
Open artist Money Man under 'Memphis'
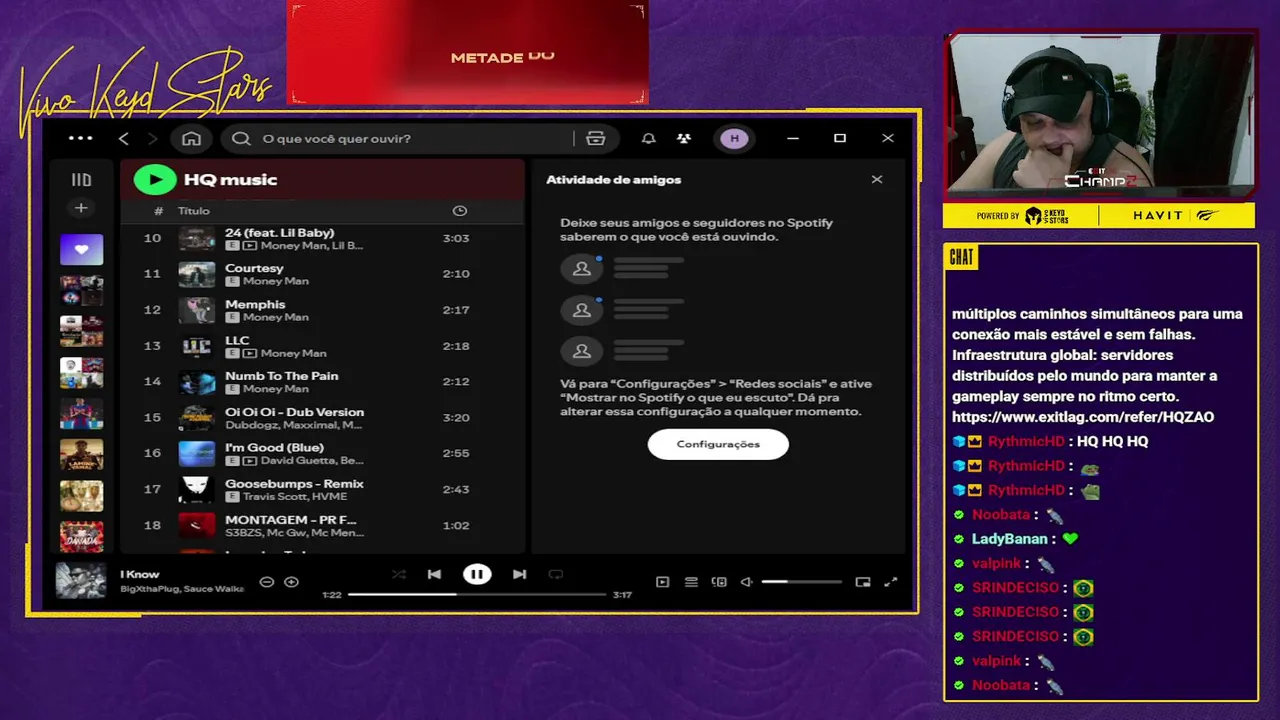(x=276, y=317)
